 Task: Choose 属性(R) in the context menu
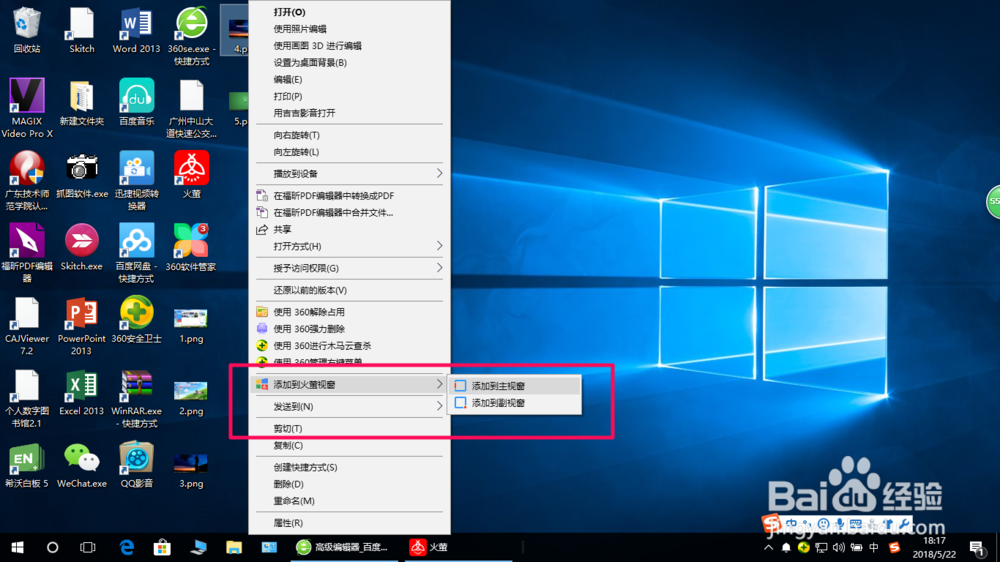(x=349, y=523)
